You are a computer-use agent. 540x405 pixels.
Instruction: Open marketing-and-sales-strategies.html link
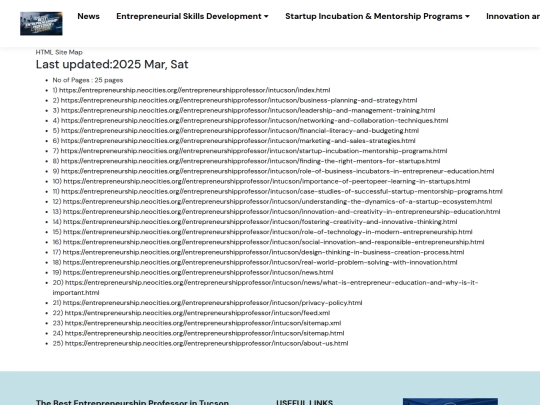[x=238, y=141]
